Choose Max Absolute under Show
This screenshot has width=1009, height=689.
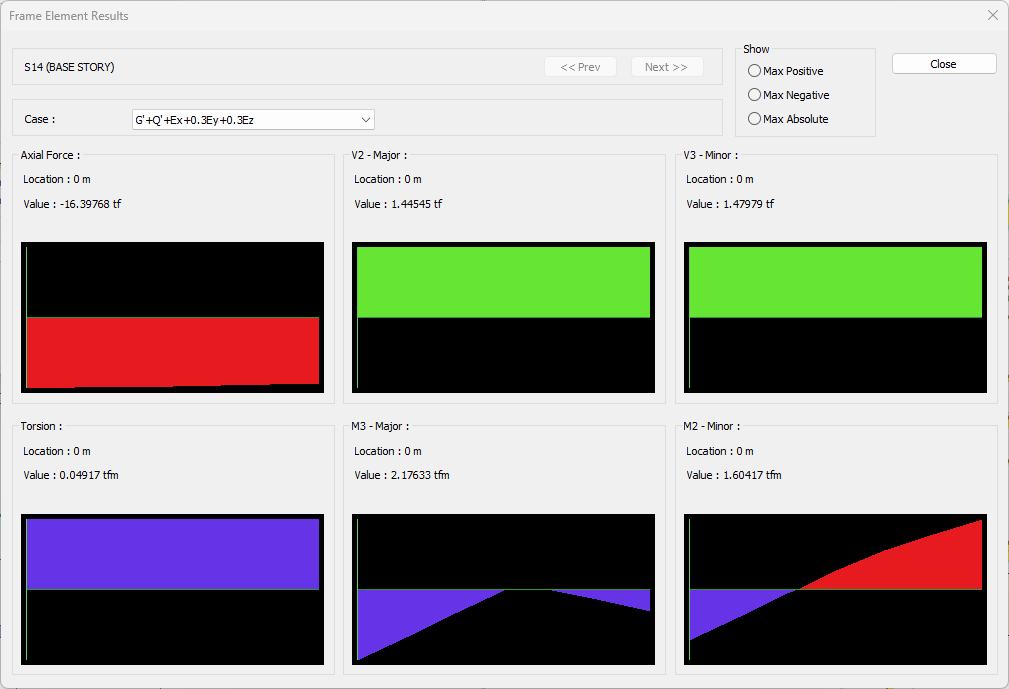(755, 119)
